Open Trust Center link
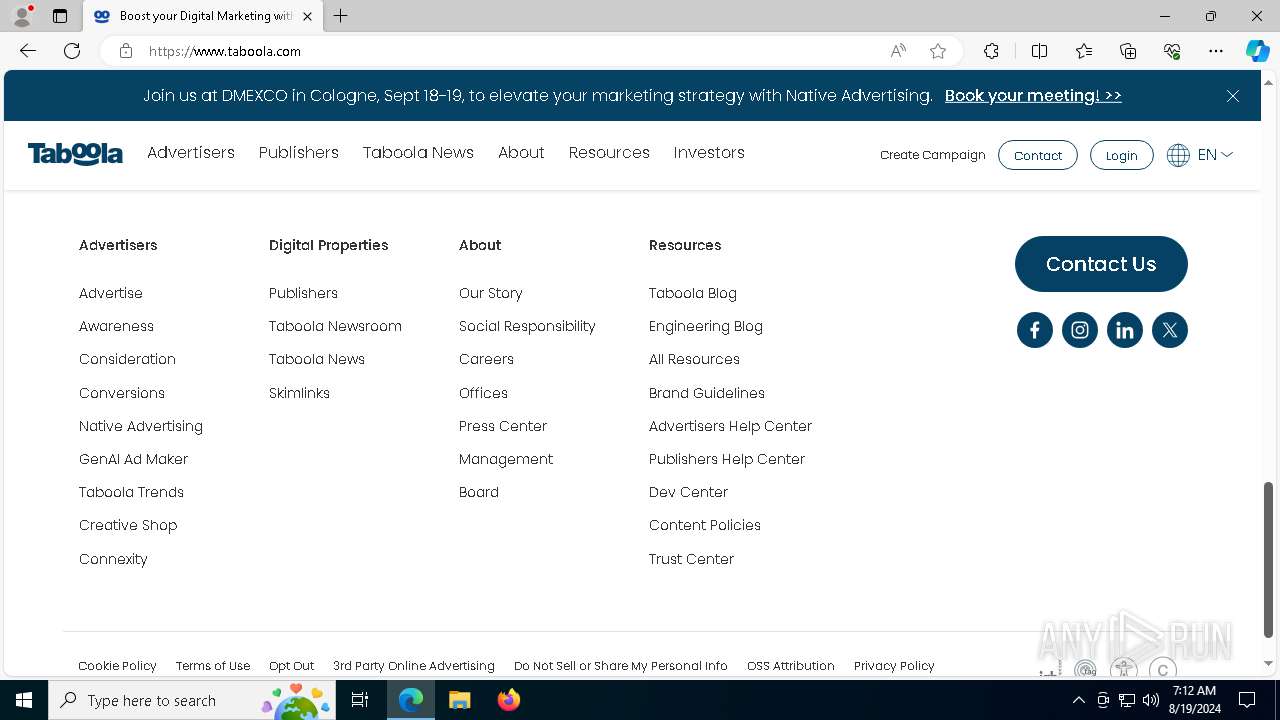Image resolution: width=1280 pixels, height=720 pixels. click(691, 559)
